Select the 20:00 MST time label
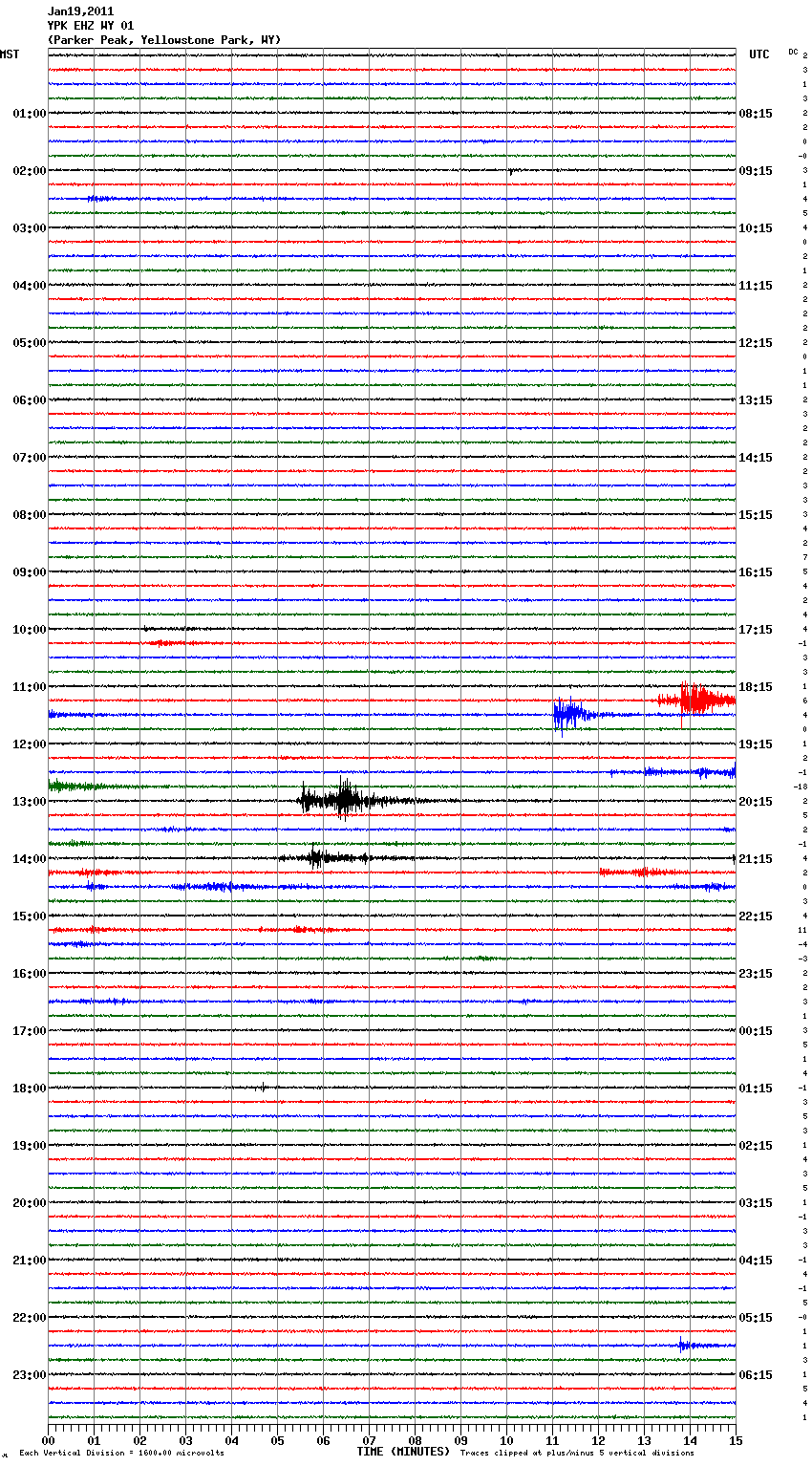This screenshot has width=812, height=1466. point(29,1203)
